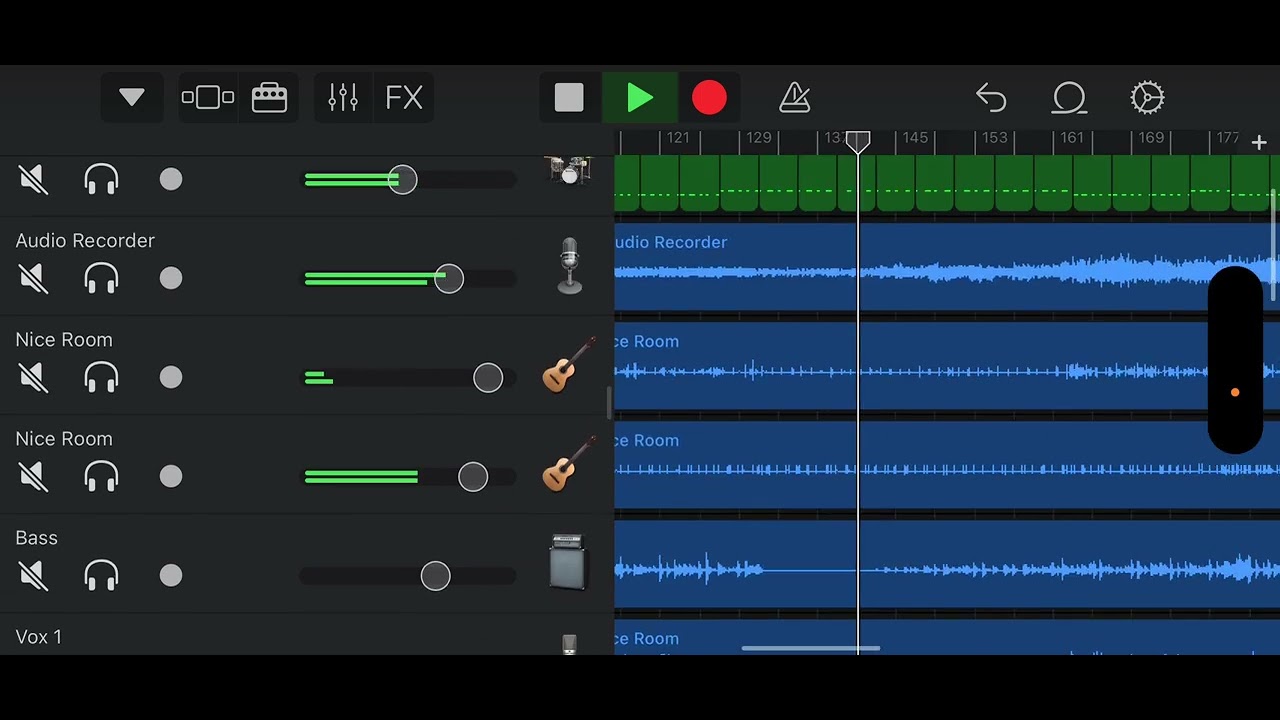Switch views with the tracks view button

click(x=208, y=97)
